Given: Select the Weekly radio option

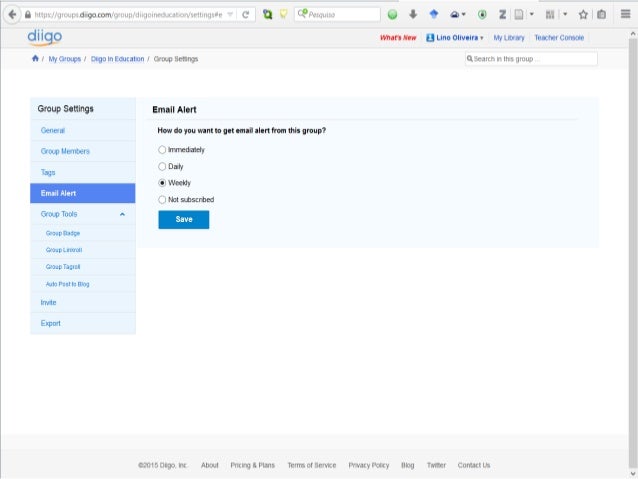Looking at the screenshot, I should click(162, 183).
